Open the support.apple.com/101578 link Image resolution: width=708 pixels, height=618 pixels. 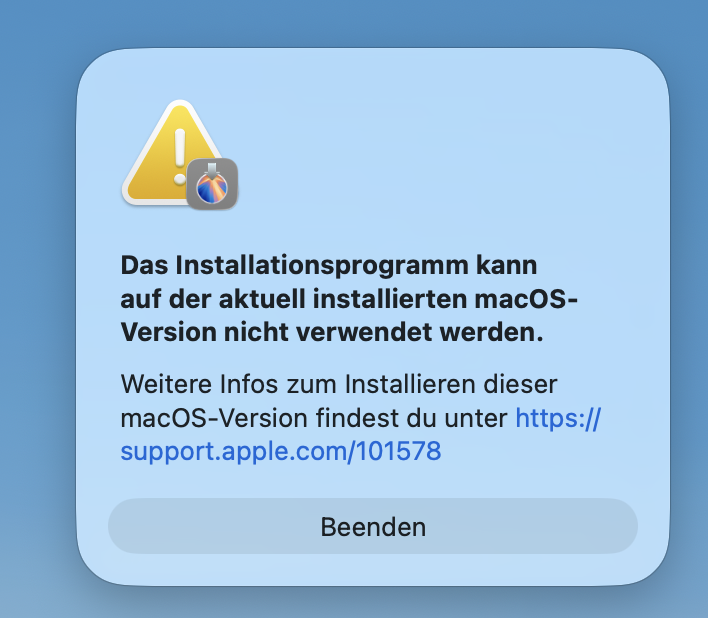(281, 451)
